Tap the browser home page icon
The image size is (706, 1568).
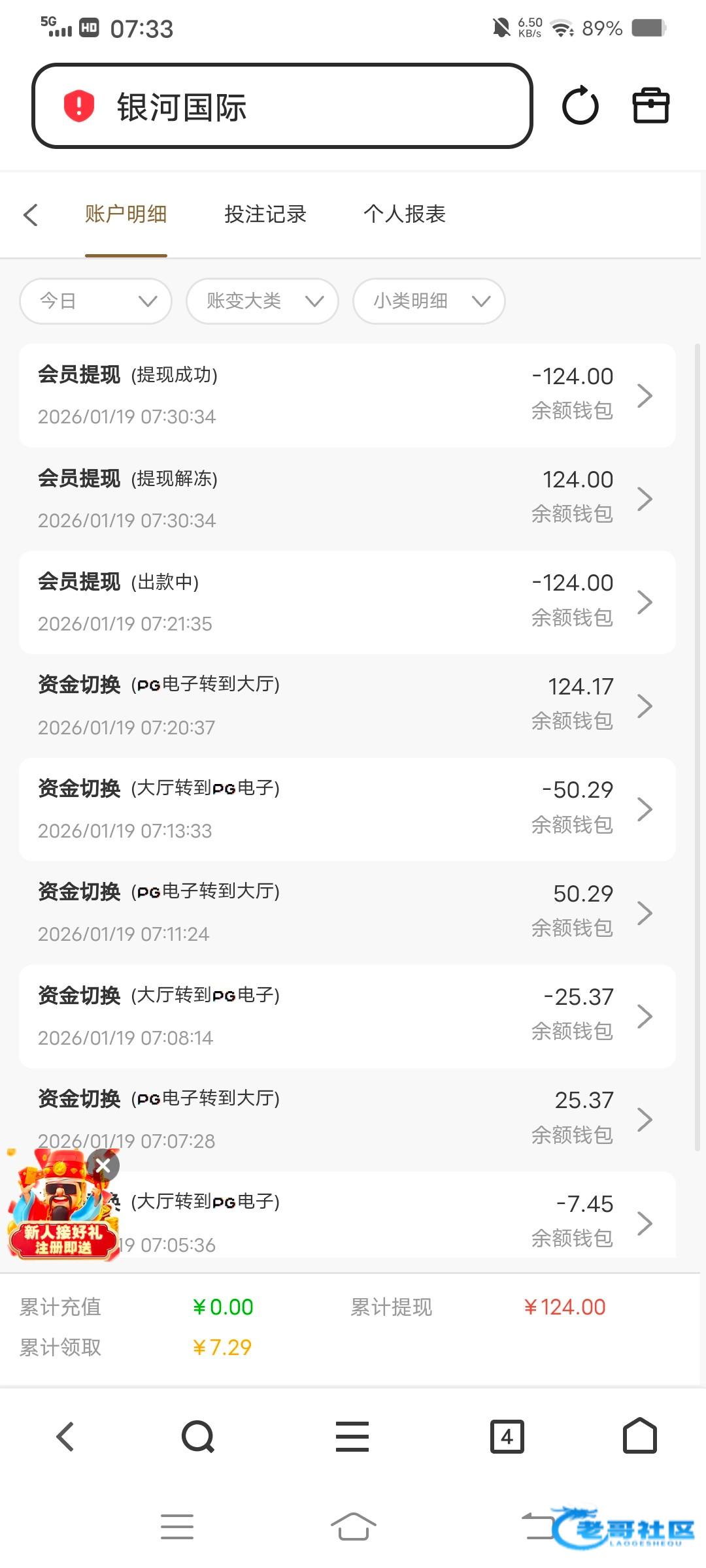(639, 1436)
